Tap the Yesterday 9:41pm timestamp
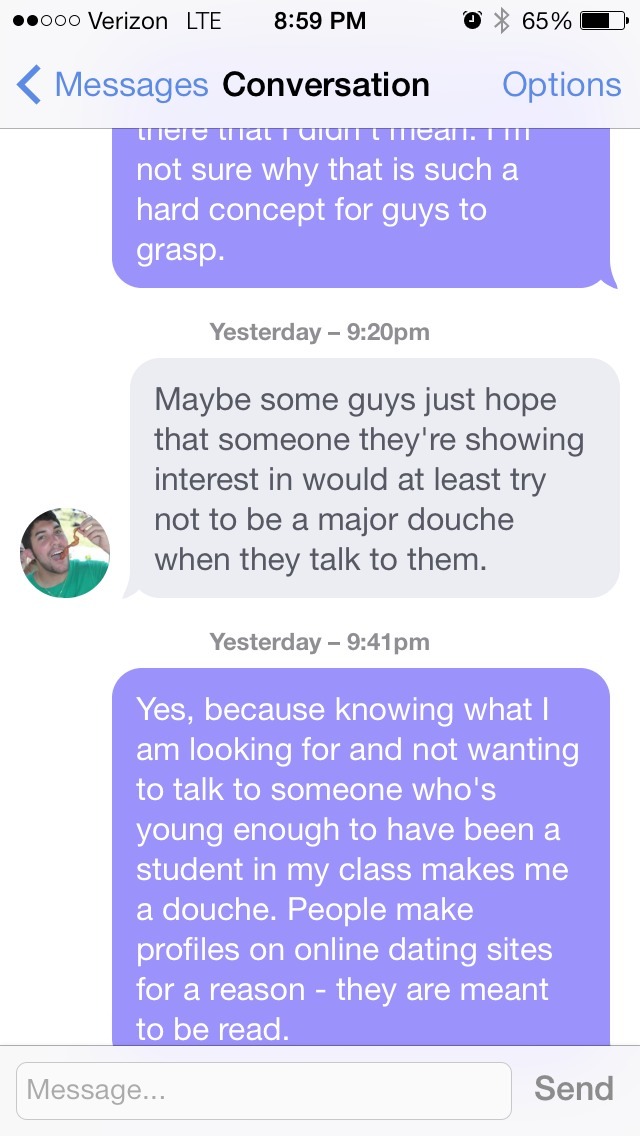The width and height of the screenshot is (640, 1136). click(320, 642)
